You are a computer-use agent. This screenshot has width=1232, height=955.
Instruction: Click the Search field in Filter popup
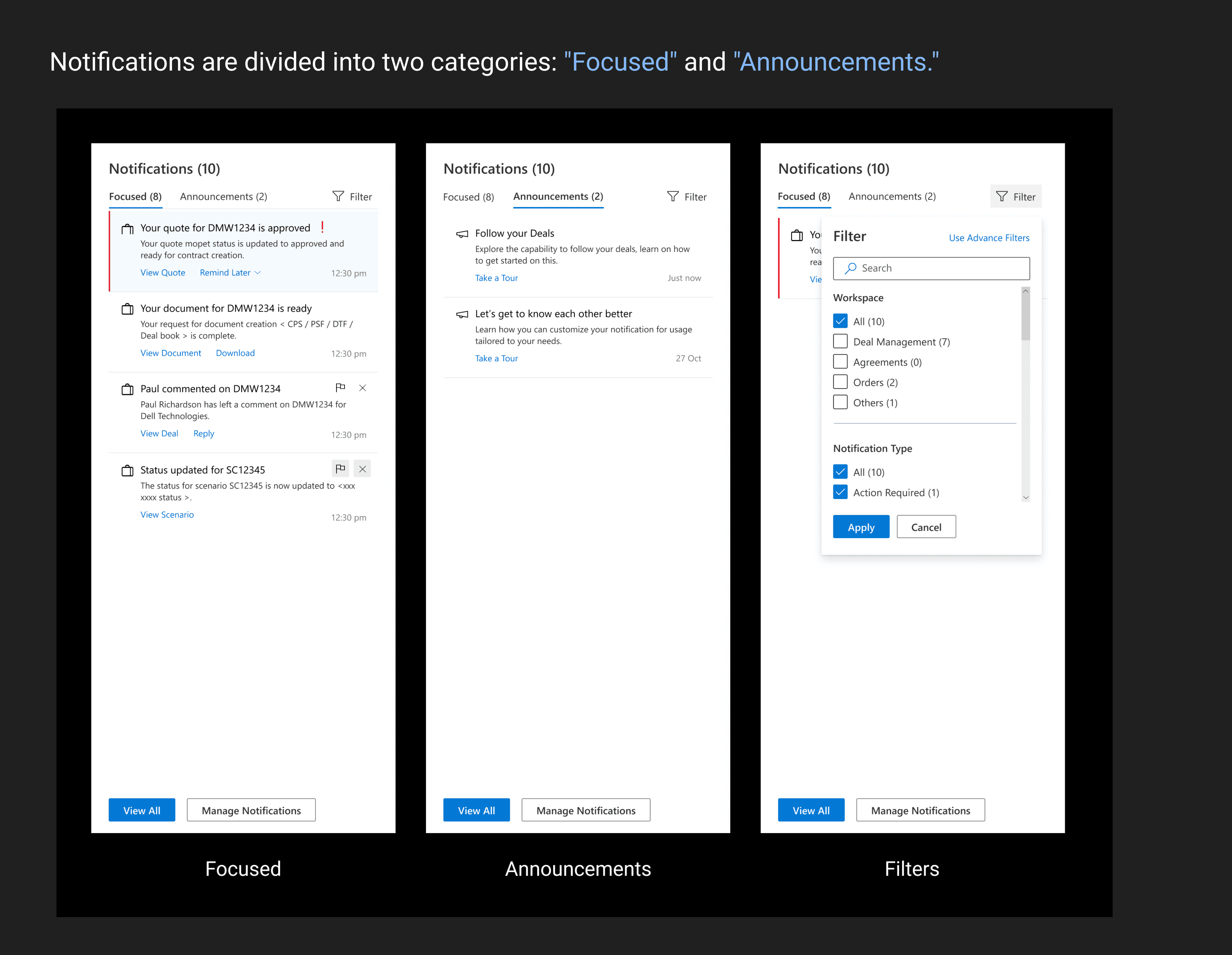pyautogui.click(x=939, y=268)
